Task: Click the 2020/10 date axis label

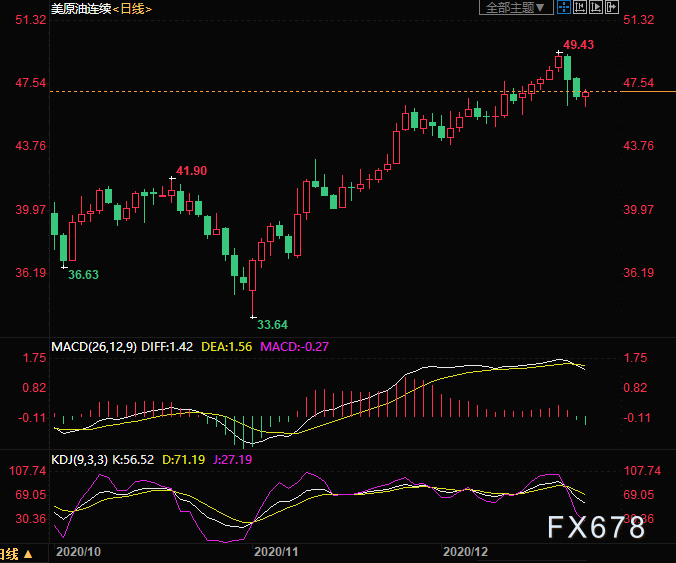Action: click(x=77, y=551)
